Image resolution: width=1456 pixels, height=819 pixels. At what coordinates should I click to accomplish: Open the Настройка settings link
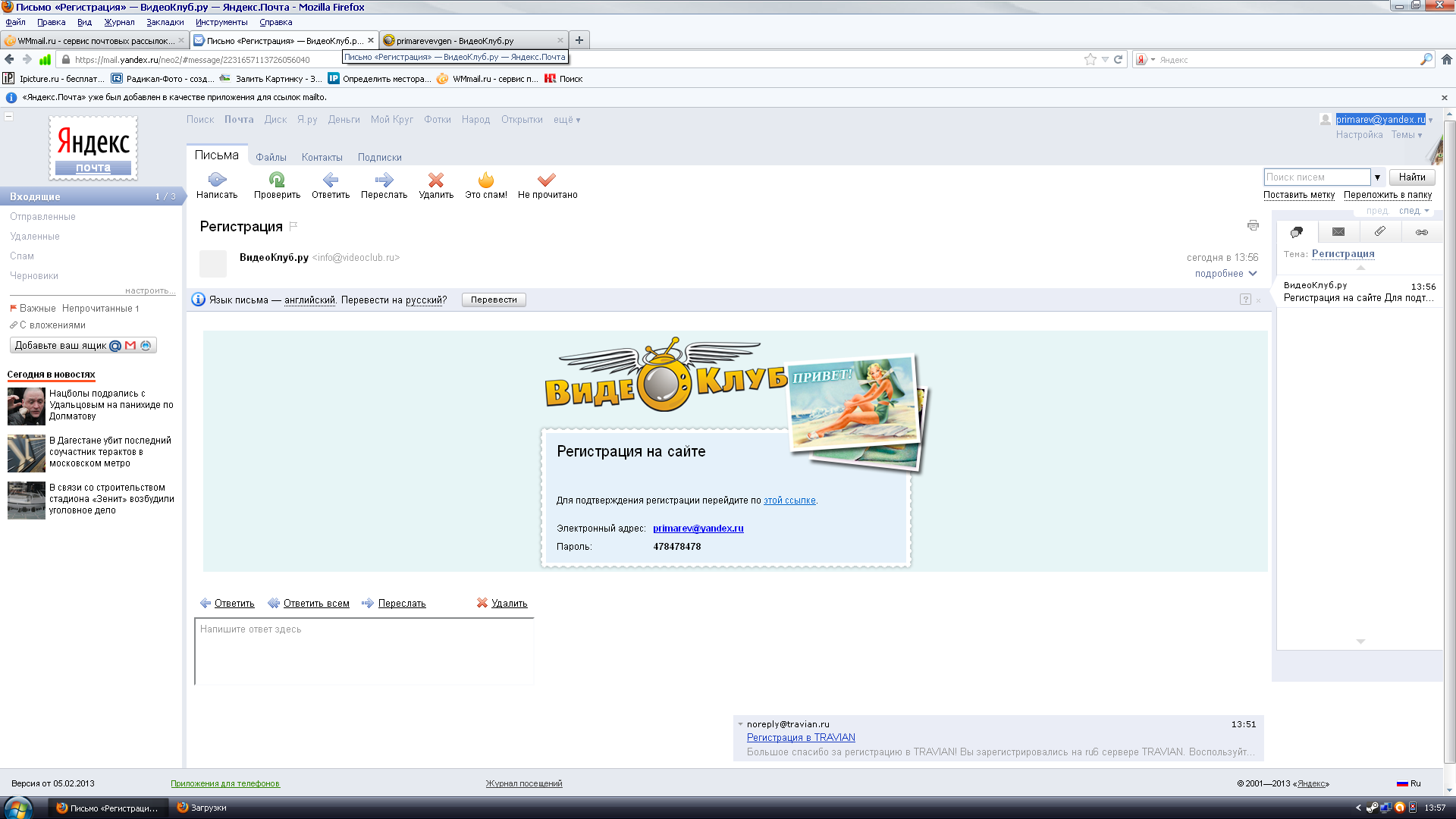(x=1359, y=135)
